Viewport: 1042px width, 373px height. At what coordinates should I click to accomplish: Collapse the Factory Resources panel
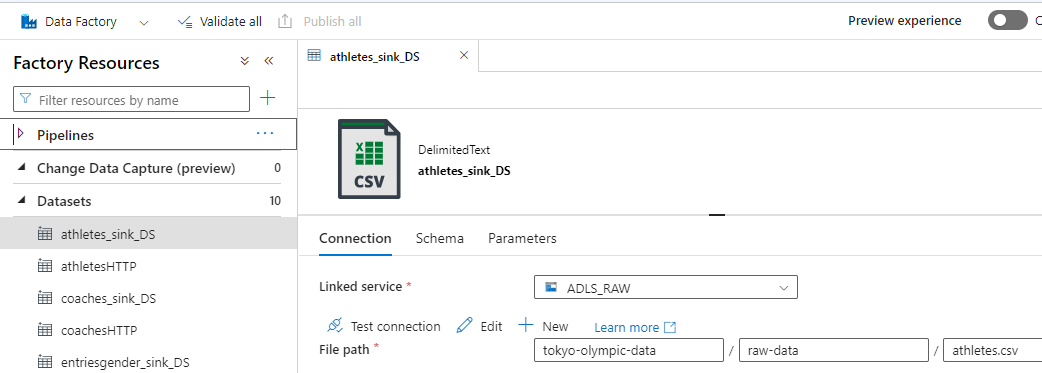(x=268, y=61)
